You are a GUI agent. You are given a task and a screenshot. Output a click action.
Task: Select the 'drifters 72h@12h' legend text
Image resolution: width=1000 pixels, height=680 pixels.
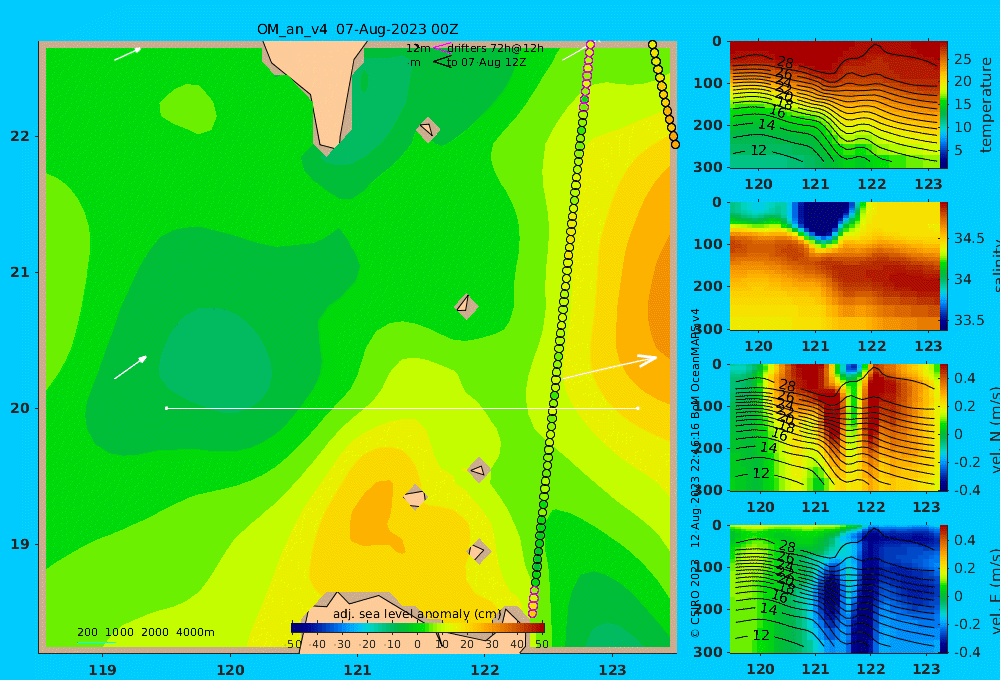495,48
